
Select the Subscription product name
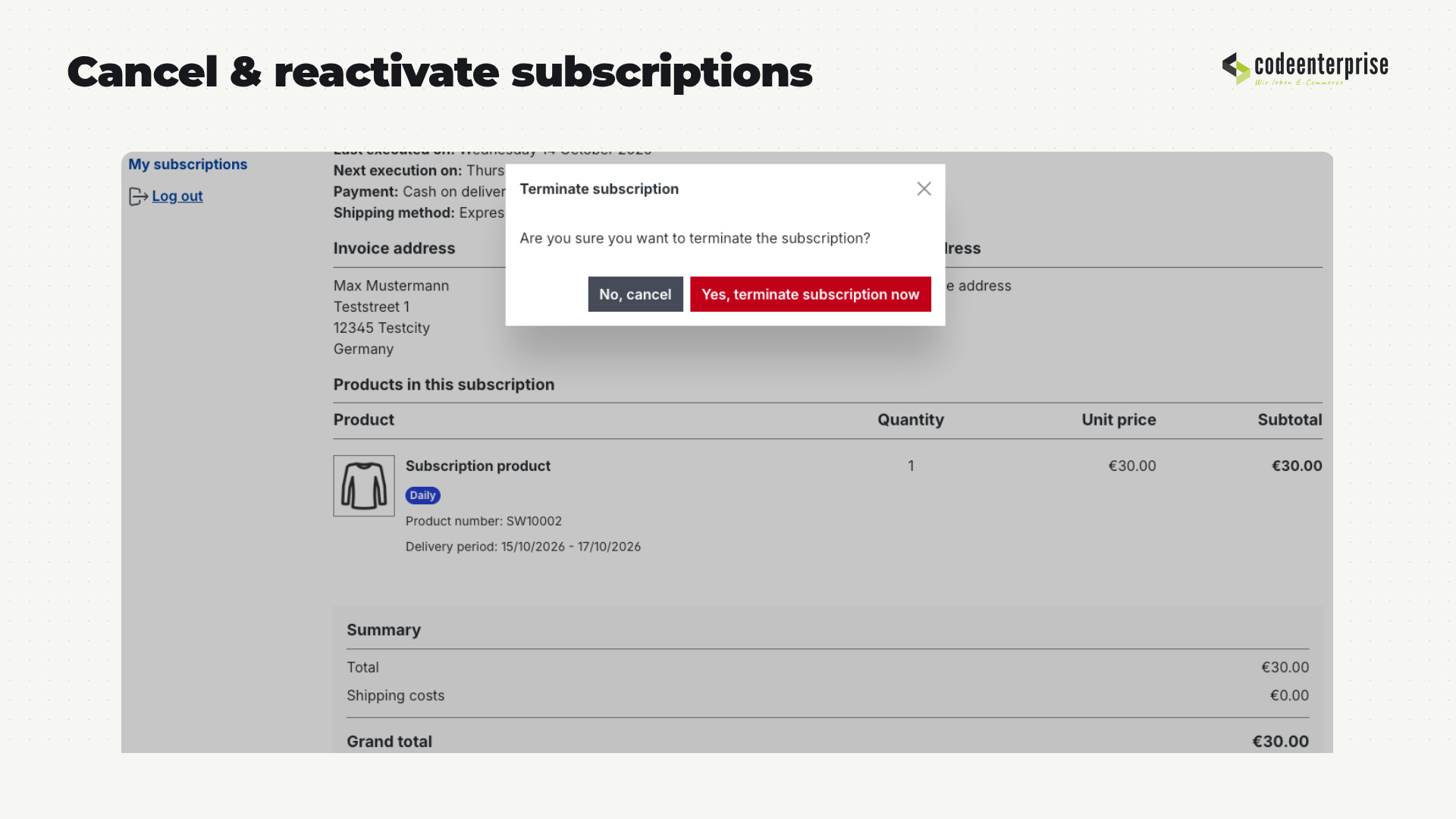pos(478,466)
